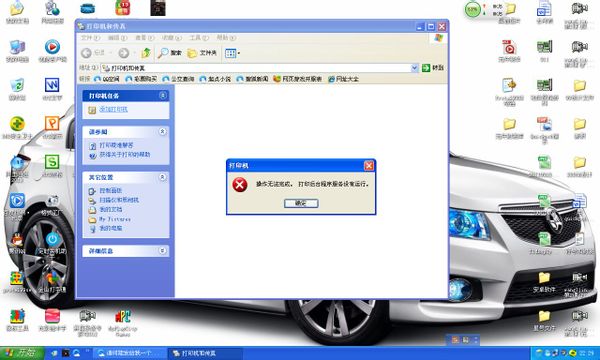Open the 查看(V) menu
Viewport: 600px width, 360px height.
coord(144,37)
